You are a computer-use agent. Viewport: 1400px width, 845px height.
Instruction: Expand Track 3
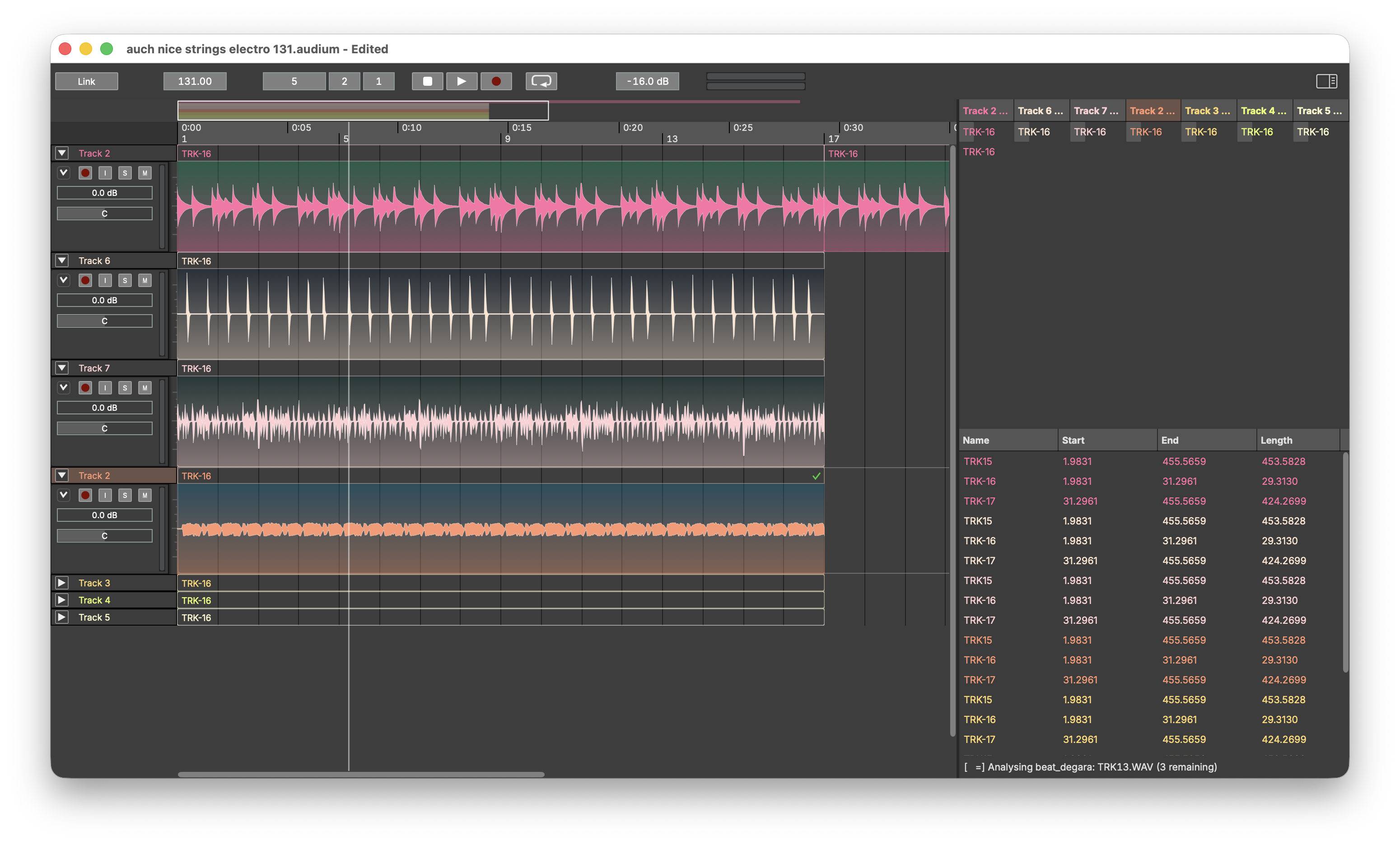click(62, 583)
